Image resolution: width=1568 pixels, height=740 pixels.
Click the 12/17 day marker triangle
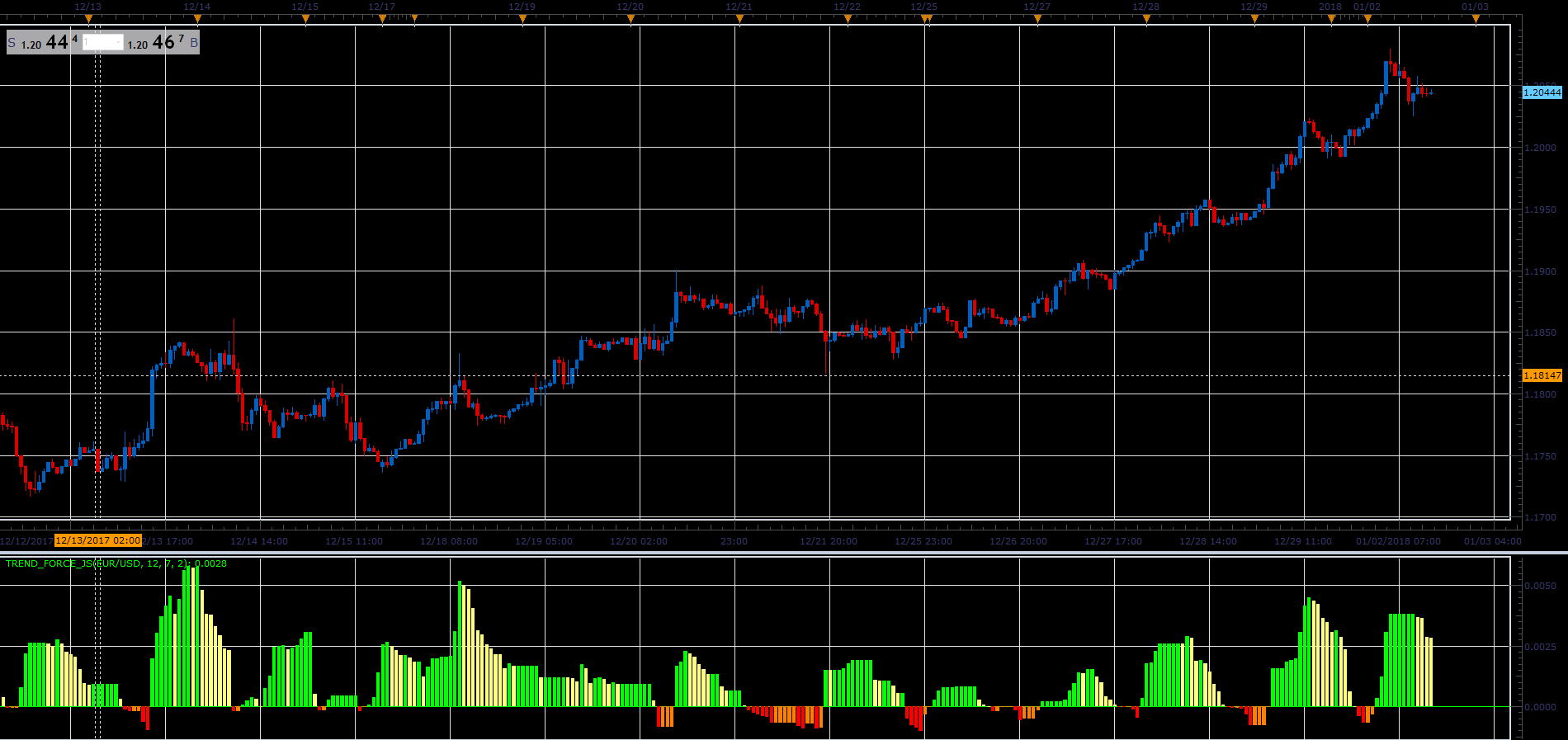point(382,19)
